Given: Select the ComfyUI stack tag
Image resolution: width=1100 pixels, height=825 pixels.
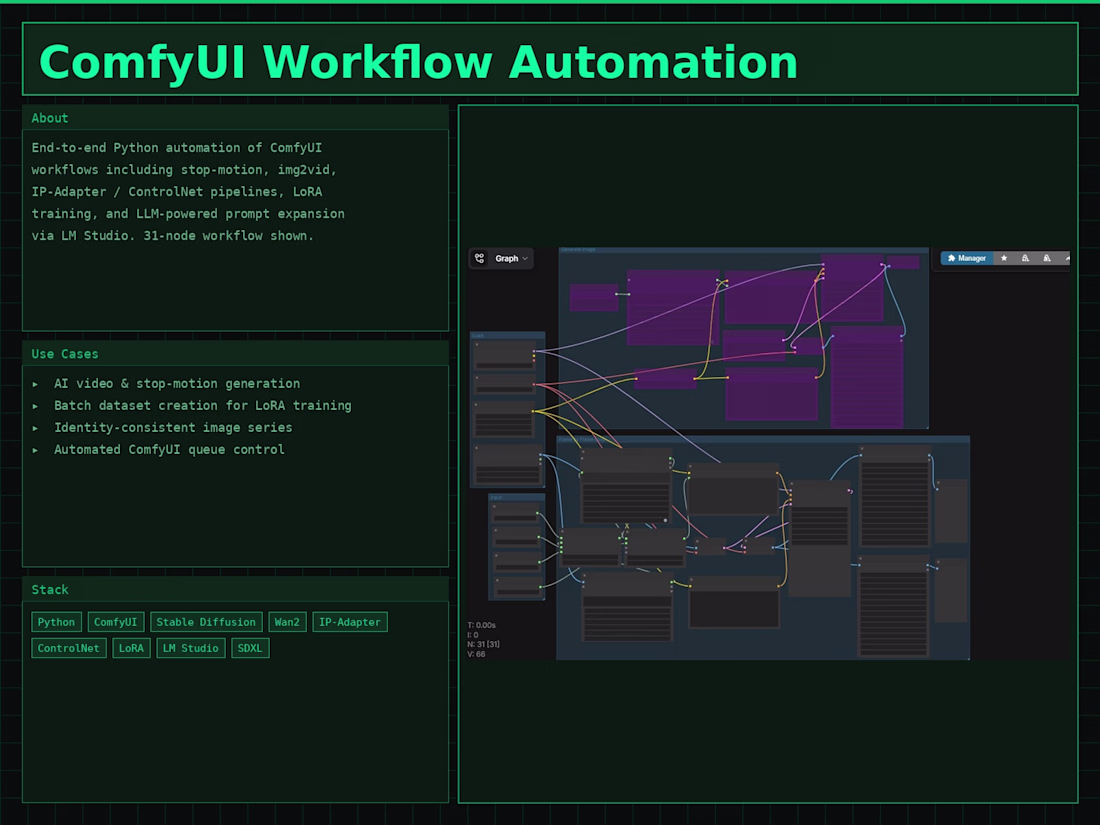Looking at the screenshot, I should coord(116,622).
